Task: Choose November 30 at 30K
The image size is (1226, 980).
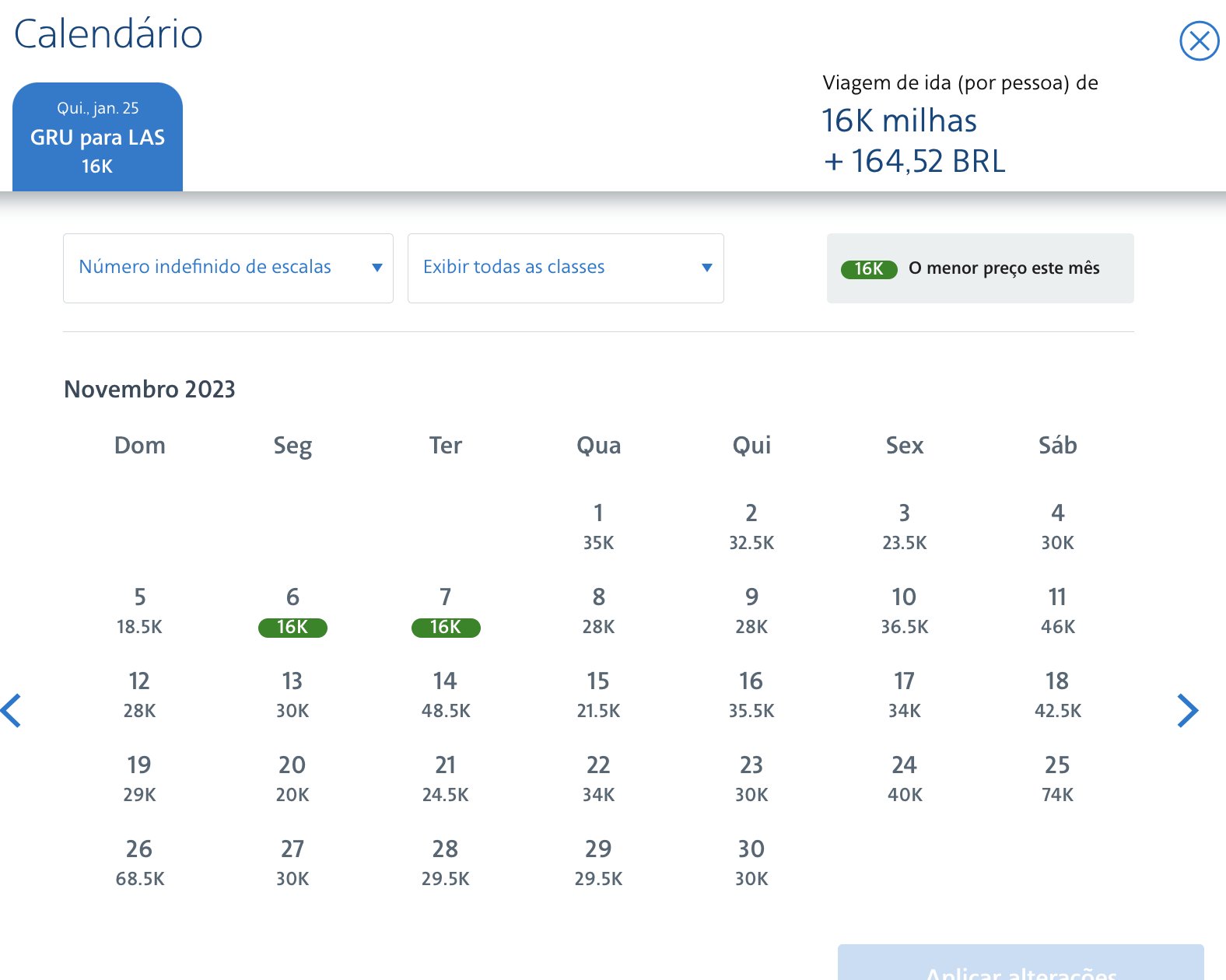Action: pyautogui.click(x=751, y=863)
